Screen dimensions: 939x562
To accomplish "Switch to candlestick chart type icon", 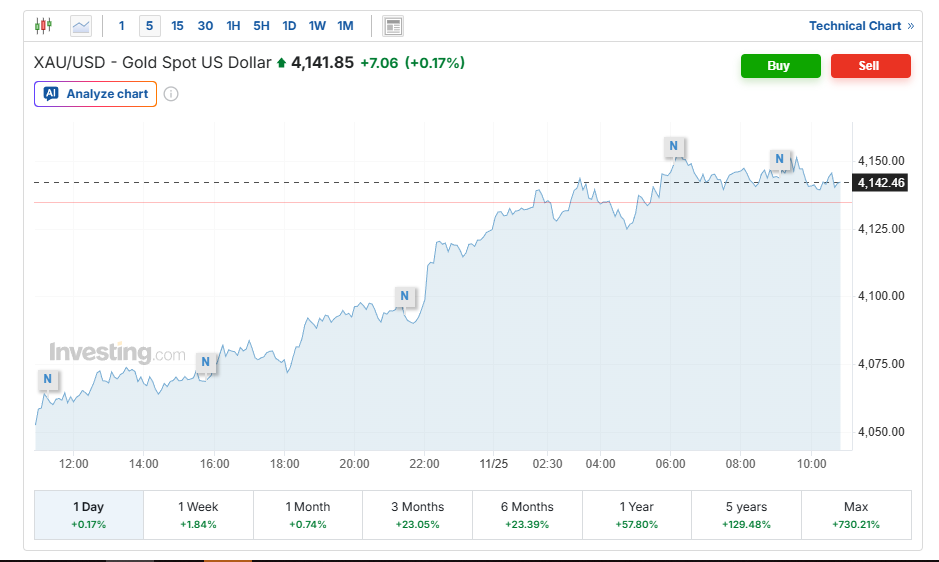I will point(42,26).
